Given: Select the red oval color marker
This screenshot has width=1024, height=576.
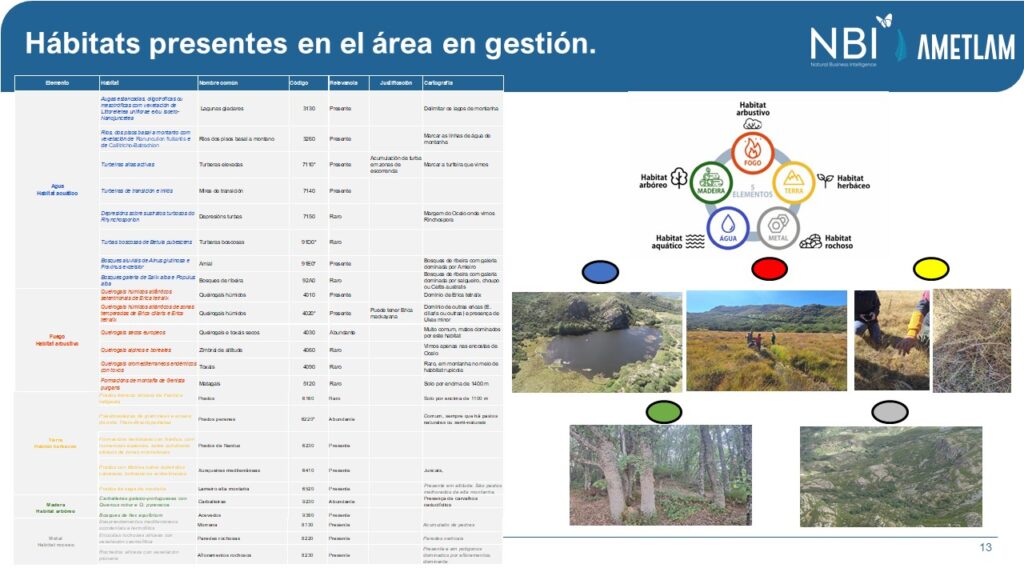Looking at the screenshot, I should coord(769,269).
